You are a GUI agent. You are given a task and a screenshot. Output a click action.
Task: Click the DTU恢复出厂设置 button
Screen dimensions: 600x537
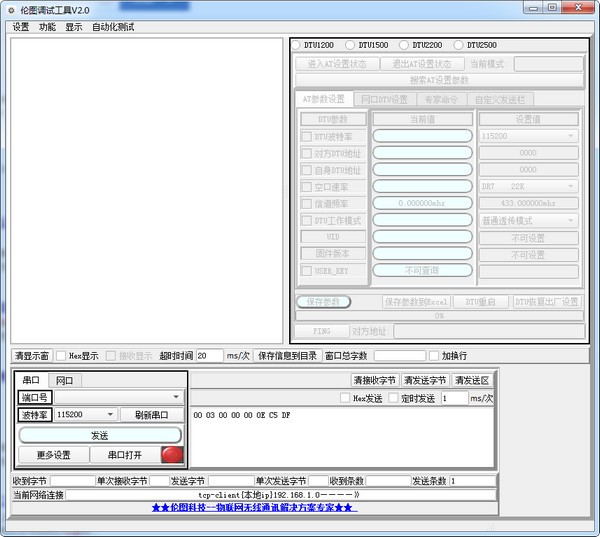547,302
